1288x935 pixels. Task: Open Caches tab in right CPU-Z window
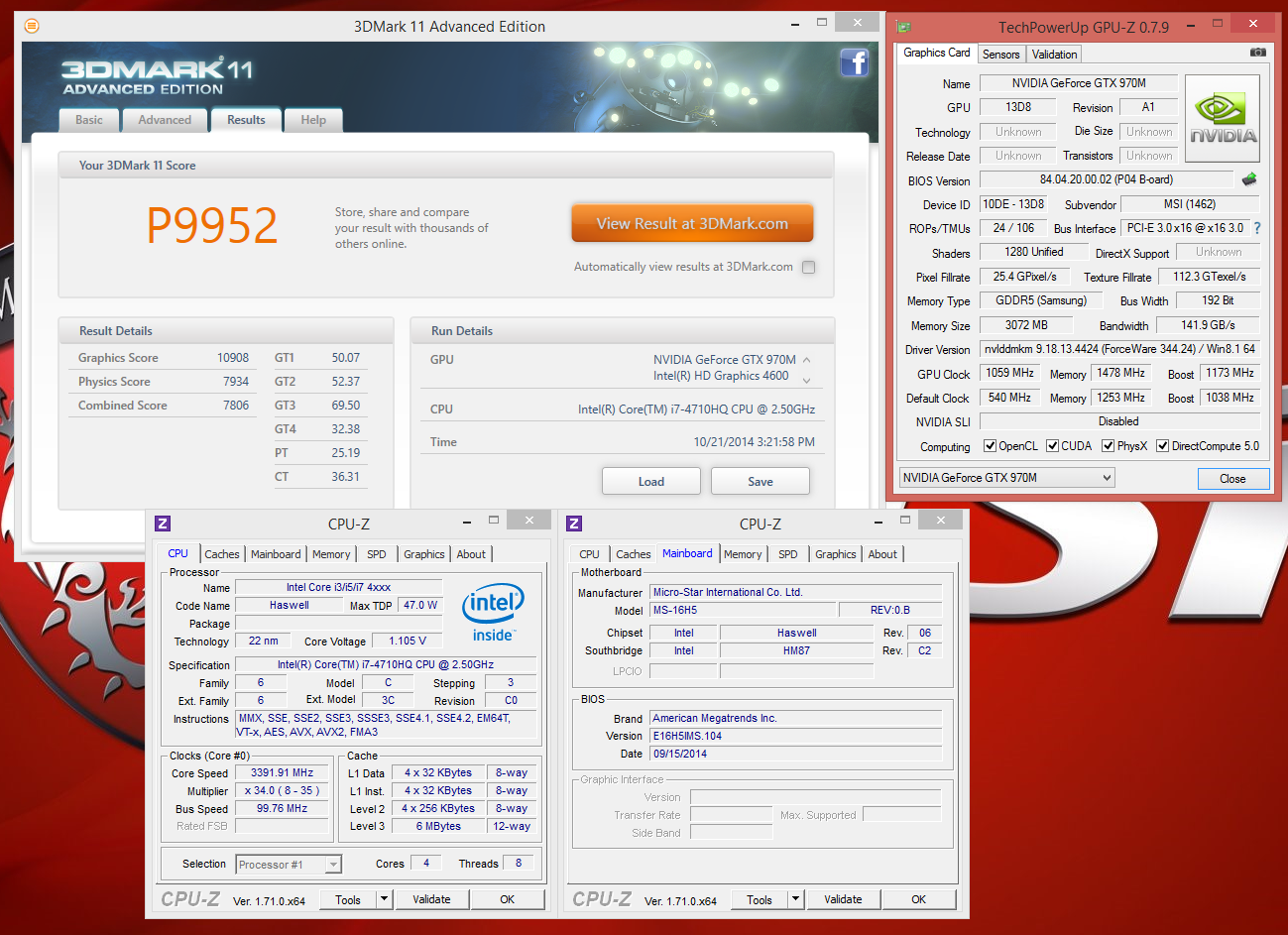point(634,554)
